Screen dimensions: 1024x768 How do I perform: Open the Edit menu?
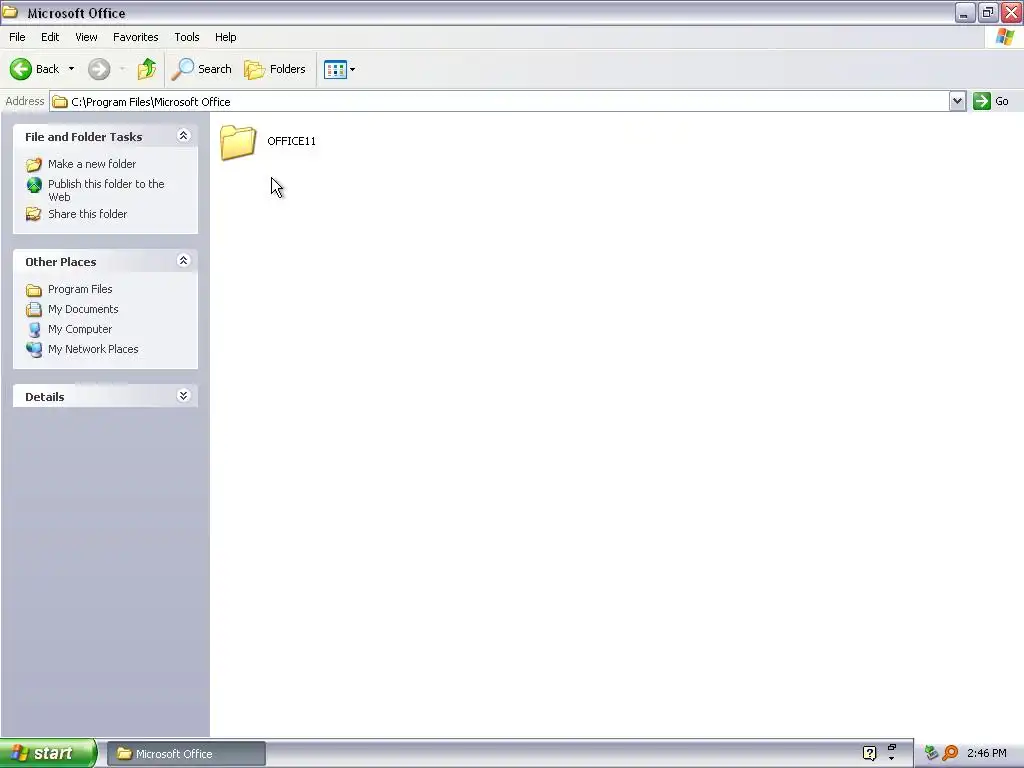pyautogui.click(x=50, y=37)
